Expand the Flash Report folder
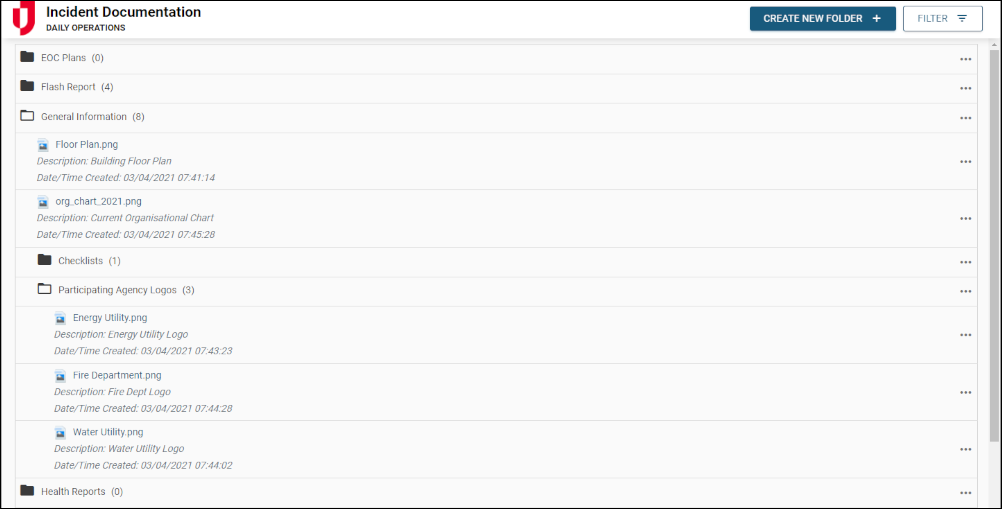The image size is (1002, 509). tap(27, 86)
